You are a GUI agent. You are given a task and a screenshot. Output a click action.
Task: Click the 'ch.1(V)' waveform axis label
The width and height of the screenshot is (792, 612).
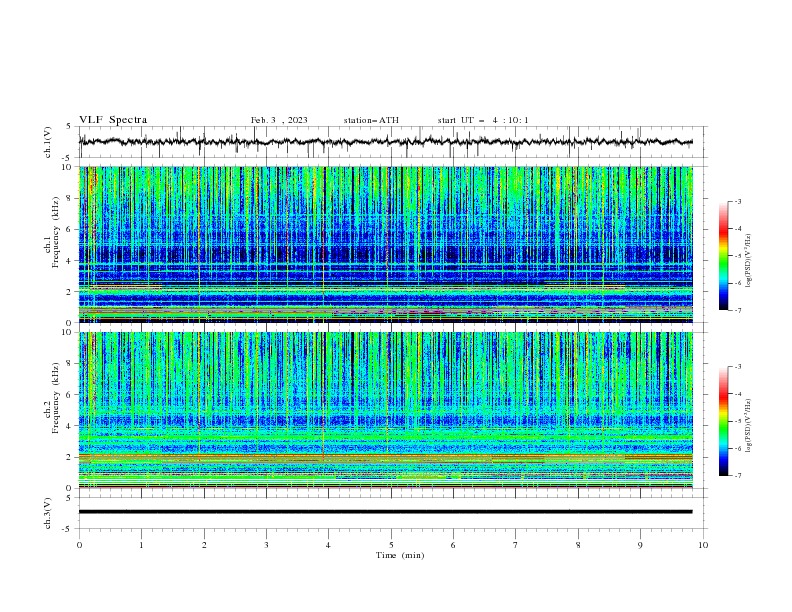[x=48, y=142]
